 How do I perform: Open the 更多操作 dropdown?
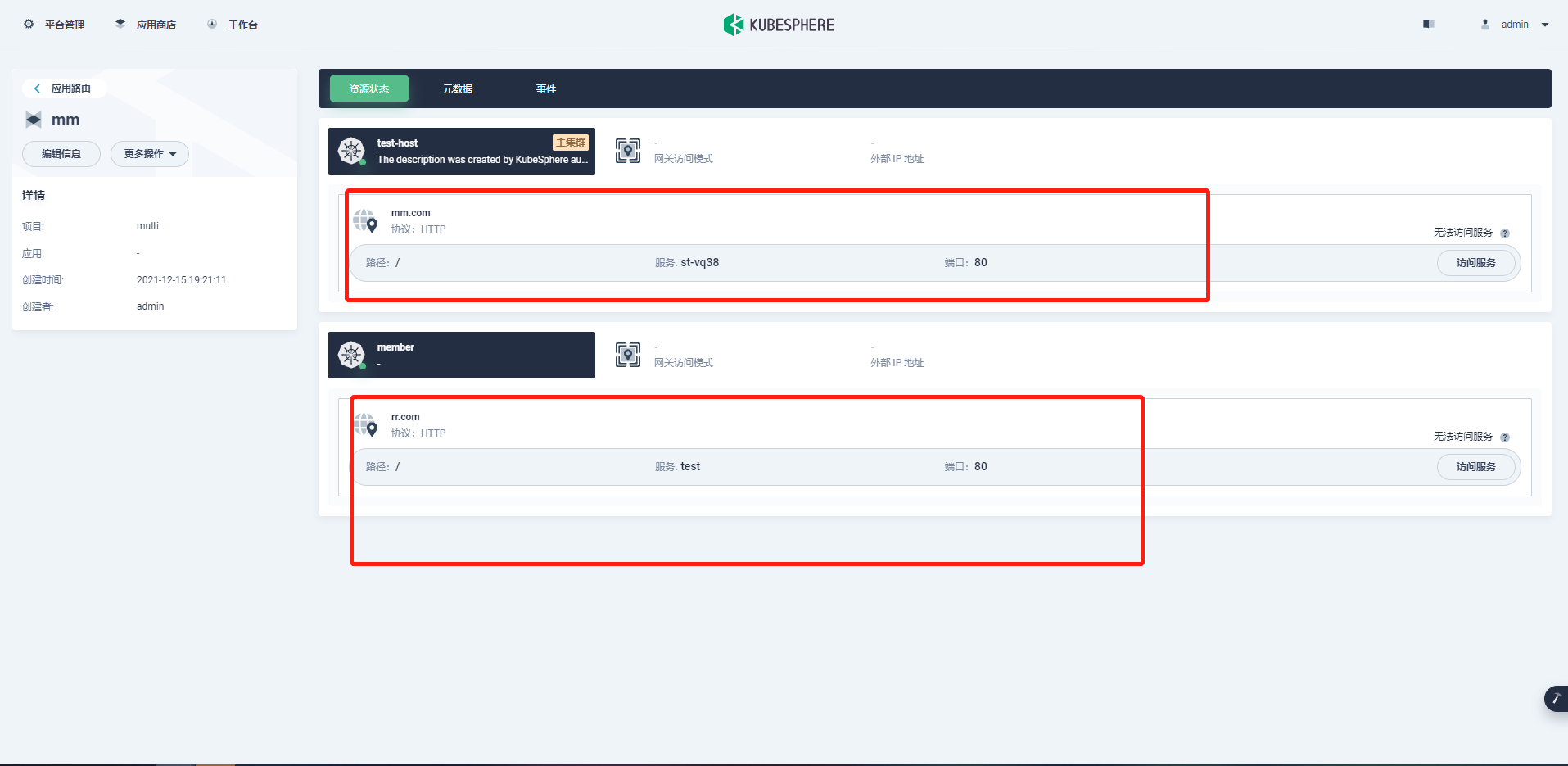(150, 154)
